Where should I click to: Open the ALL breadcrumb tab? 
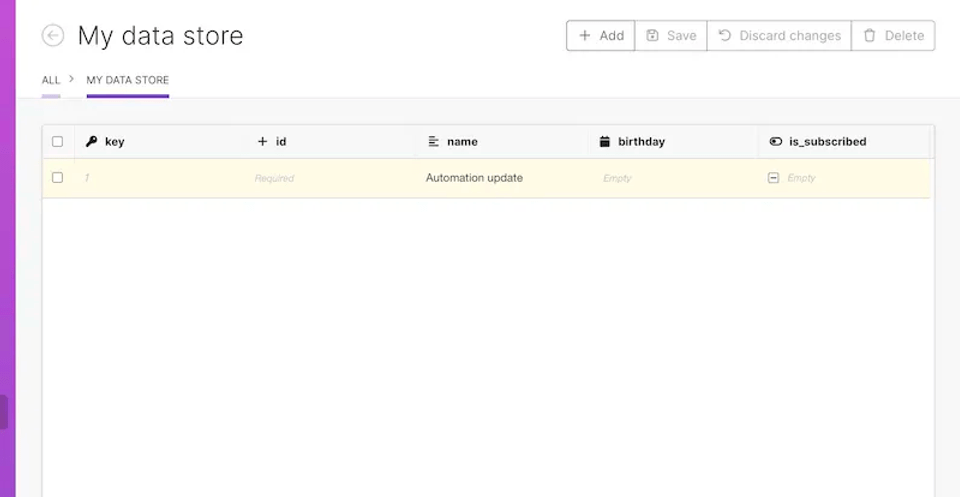pos(51,80)
